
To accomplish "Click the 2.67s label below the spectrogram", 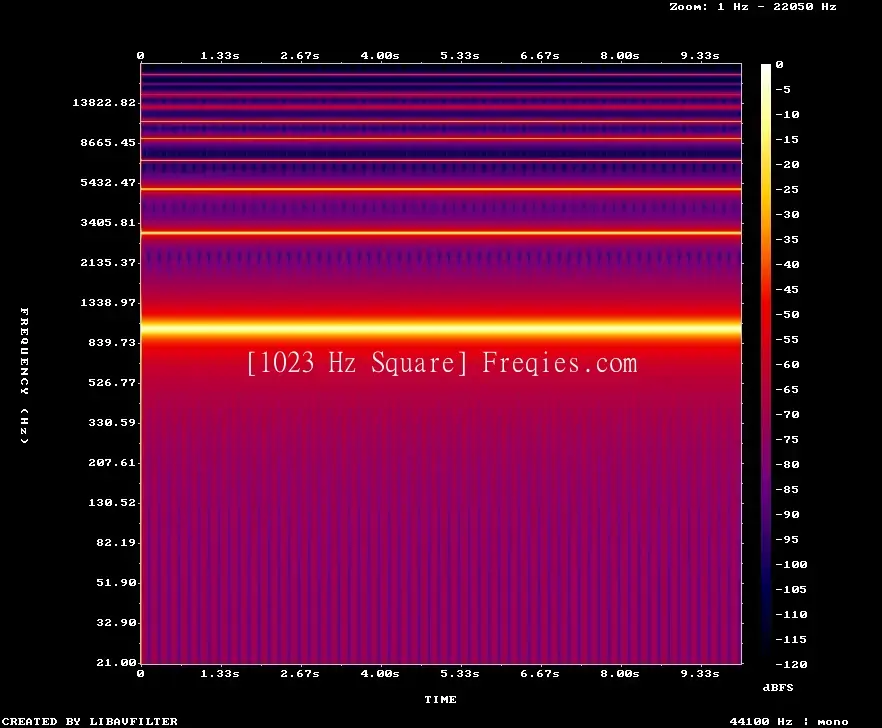I will click(x=300, y=673).
